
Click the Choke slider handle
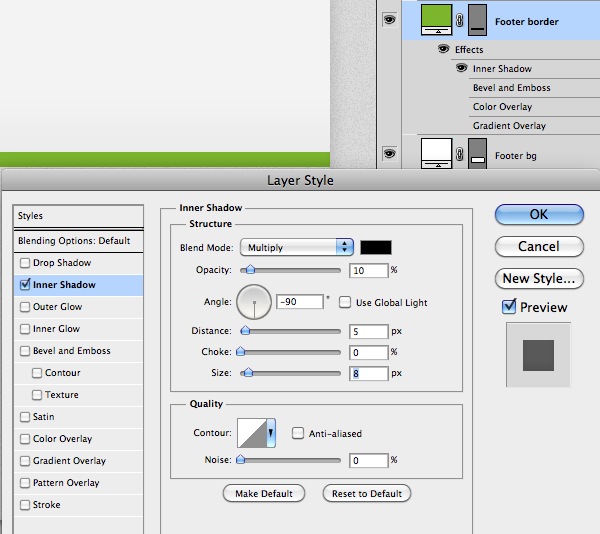tap(240, 351)
